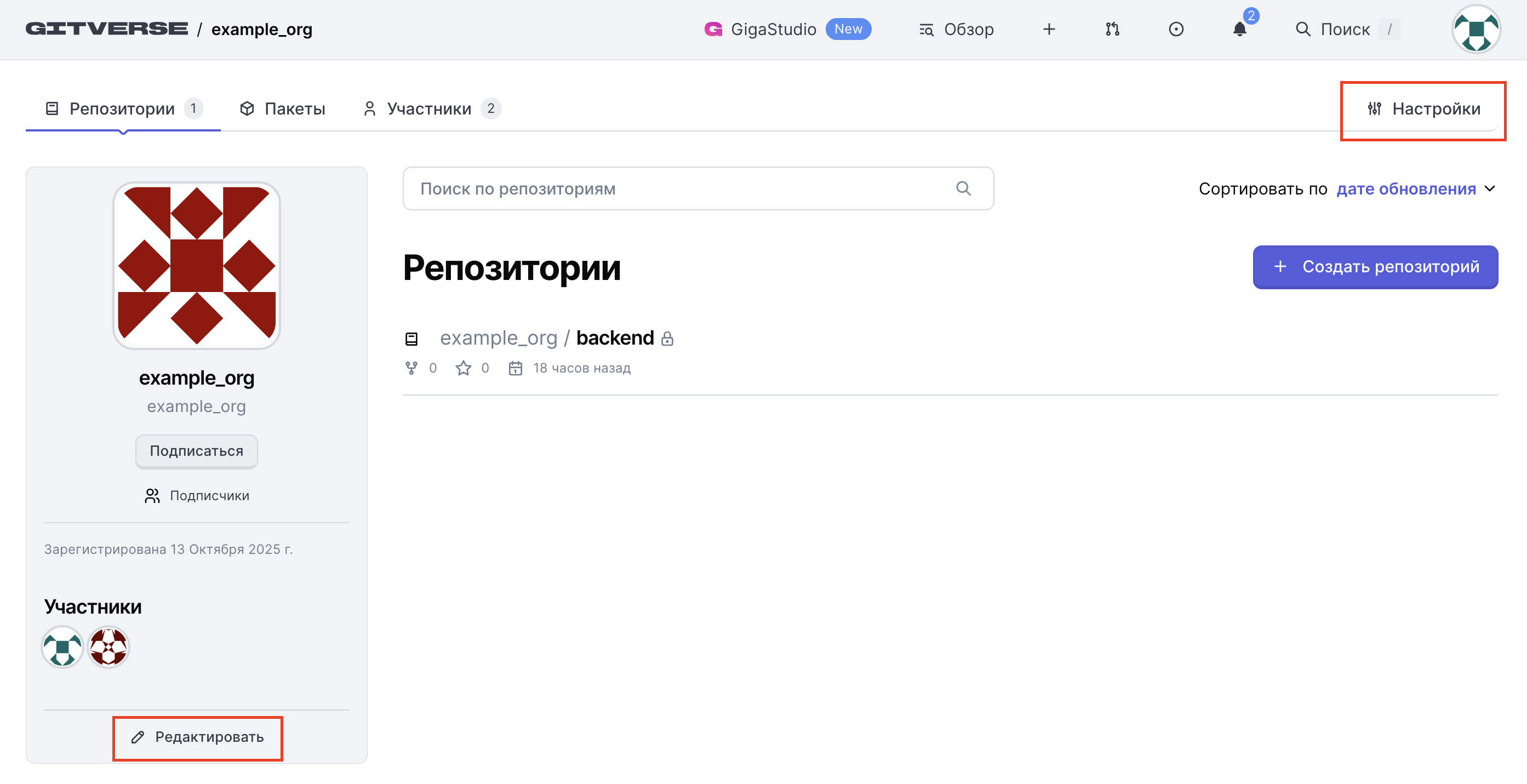Open issues circle icon in header
This screenshot has height=784, width=1527.
1175,29
